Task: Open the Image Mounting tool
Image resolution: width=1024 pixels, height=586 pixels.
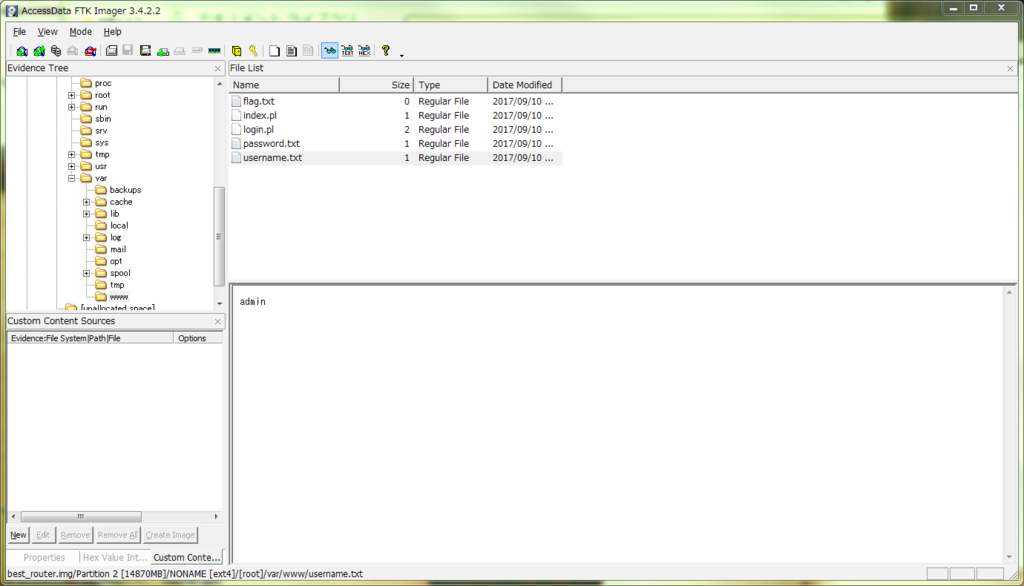Action: pyautogui.click(x=56, y=50)
